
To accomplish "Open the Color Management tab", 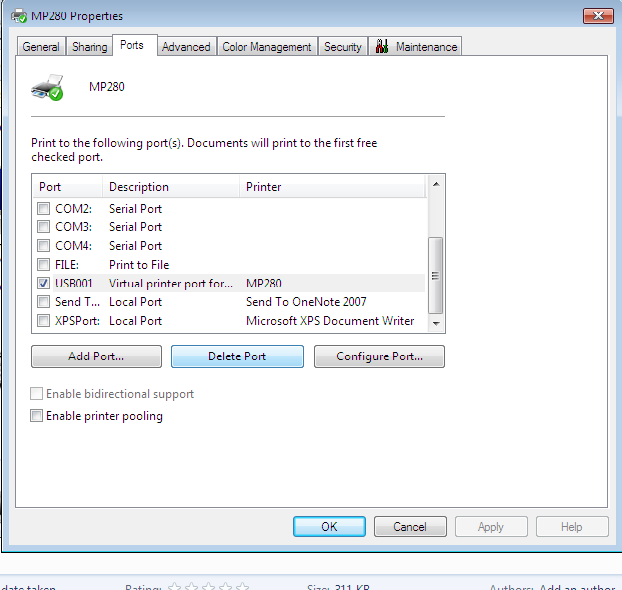I will pyautogui.click(x=267, y=47).
